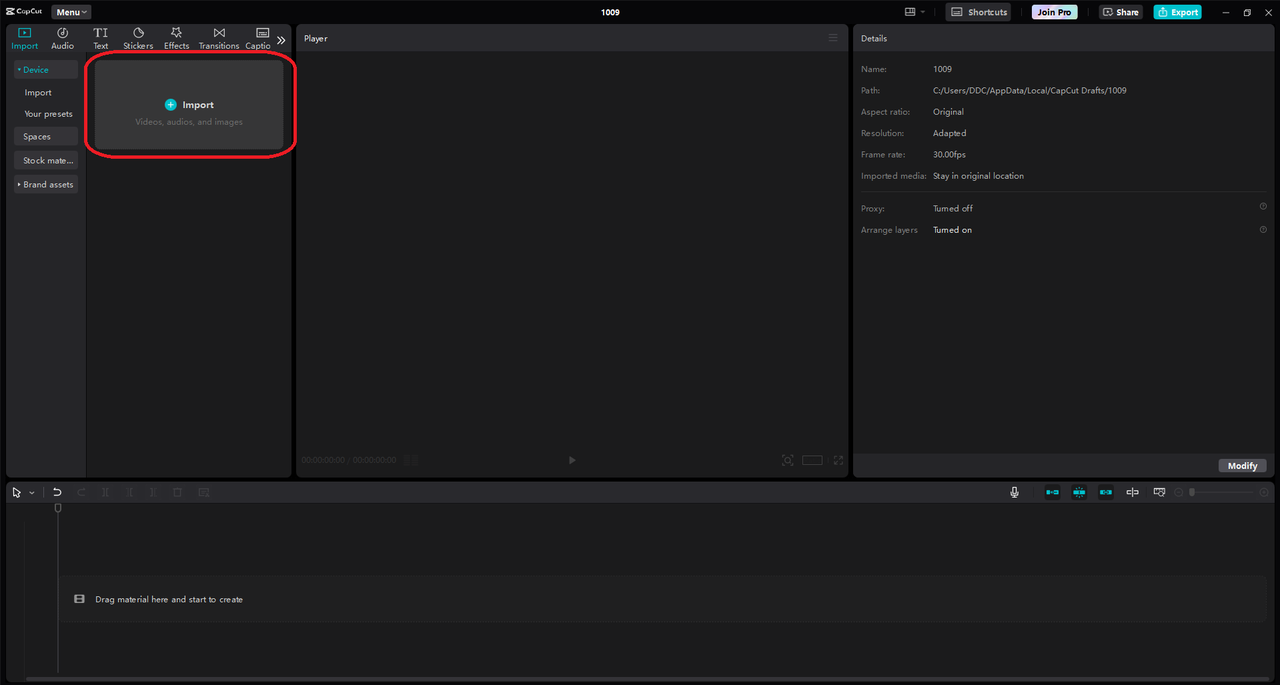Viewport: 1280px width, 685px height.
Task: Open the Import media tab
Action: [25, 39]
